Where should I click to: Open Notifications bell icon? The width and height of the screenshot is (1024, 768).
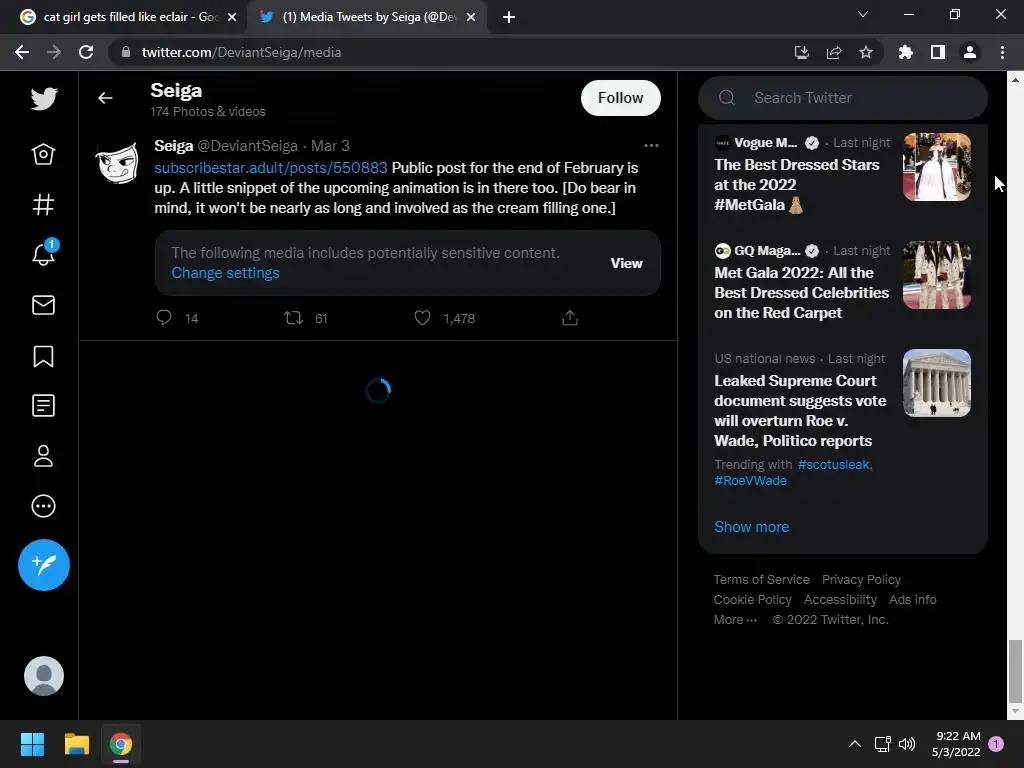tap(44, 253)
